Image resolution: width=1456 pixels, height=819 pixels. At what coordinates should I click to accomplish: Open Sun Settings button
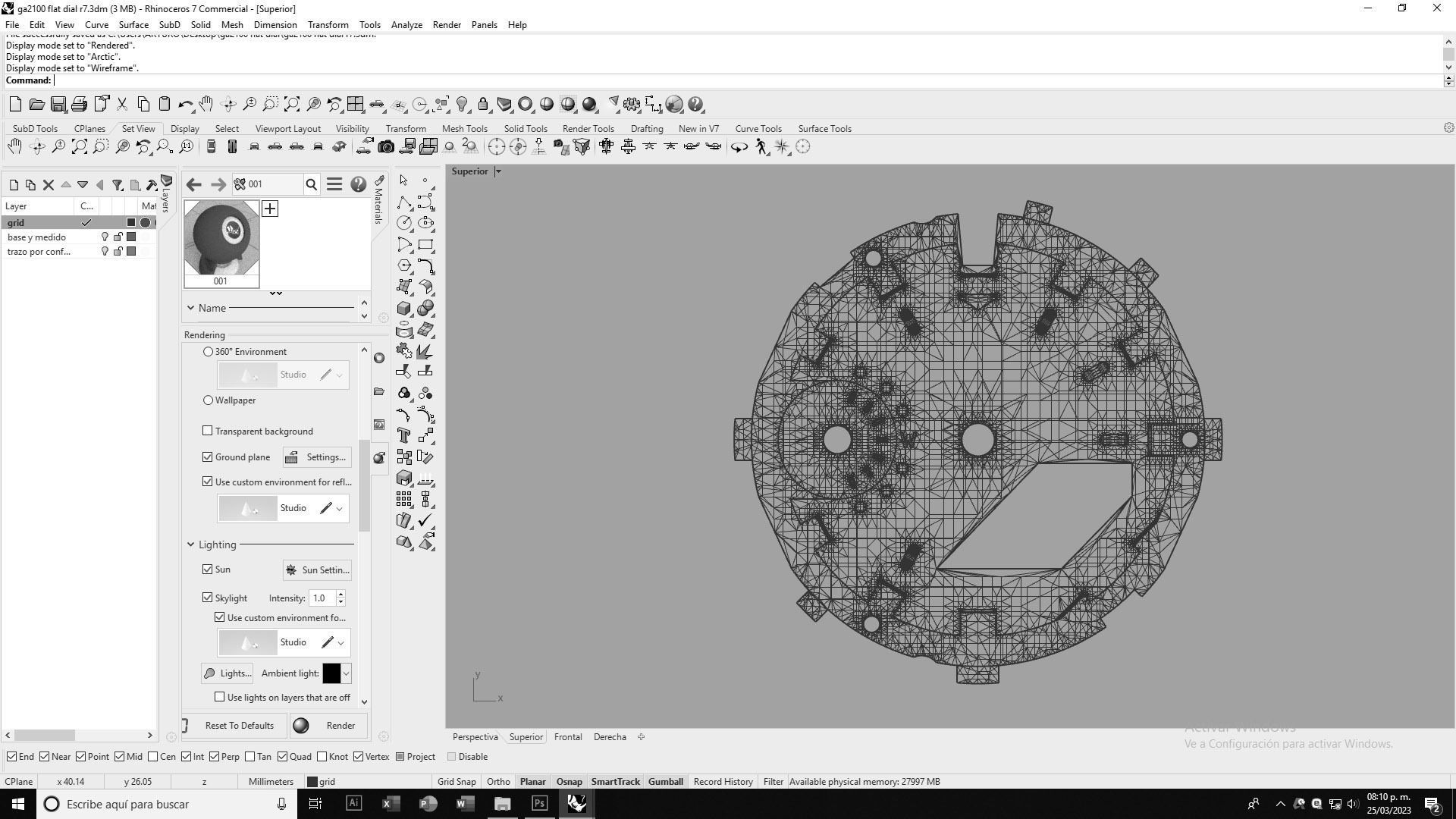pyautogui.click(x=317, y=570)
